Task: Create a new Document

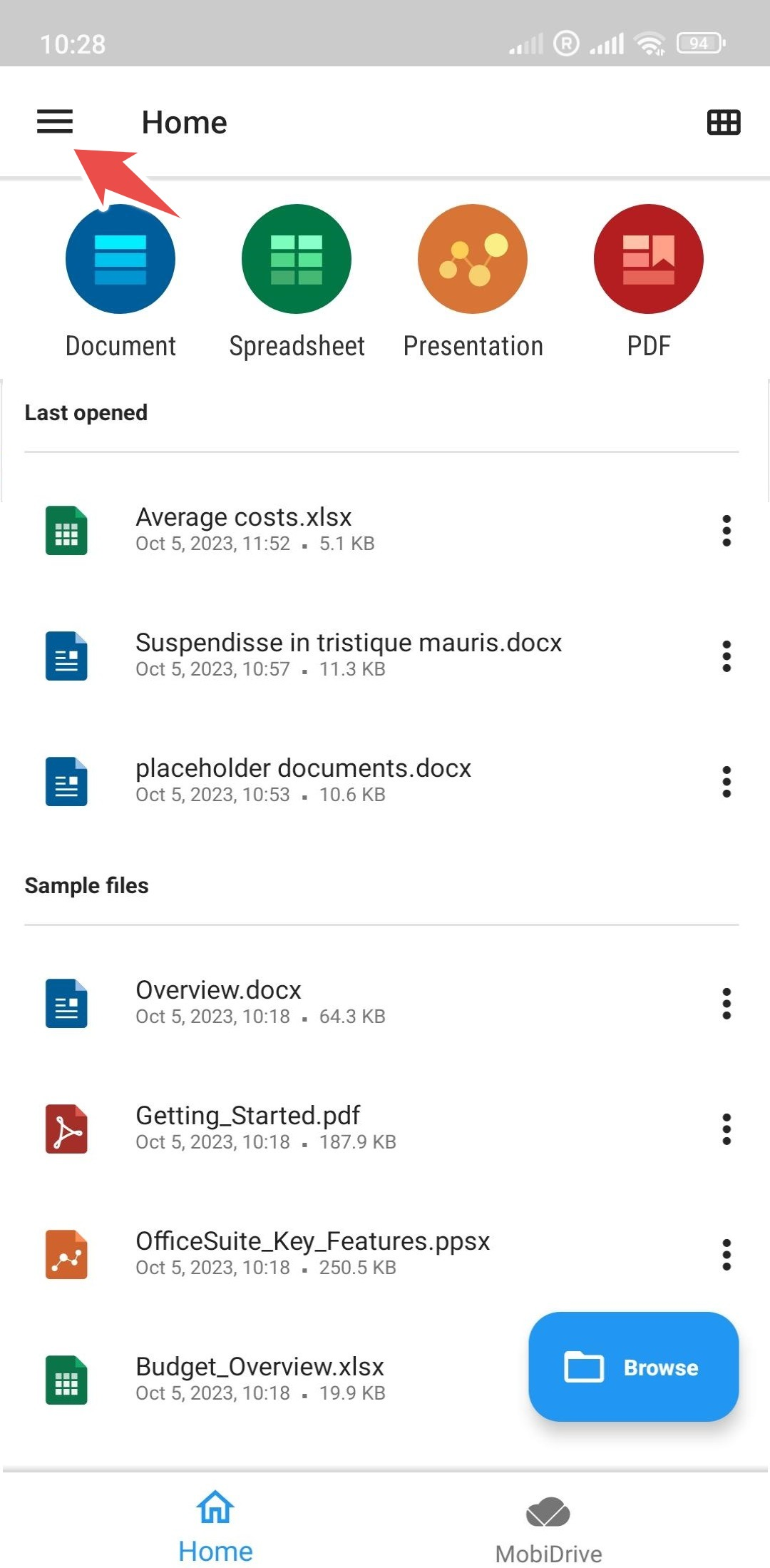Action: (120, 259)
